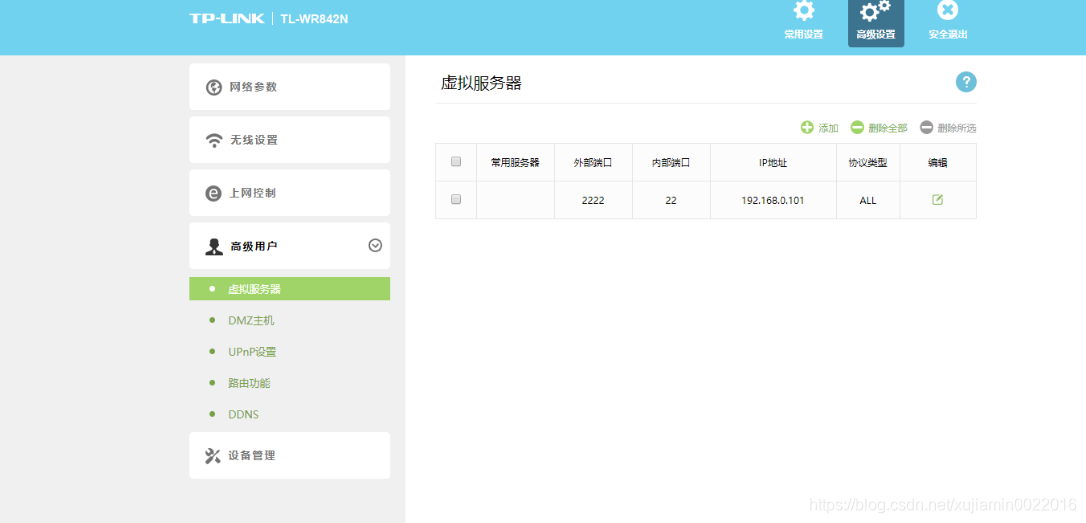This screenshot has width=1086, height=523.
Task: Click the 网络参数 globe icon
Action: tap(214, 87)
